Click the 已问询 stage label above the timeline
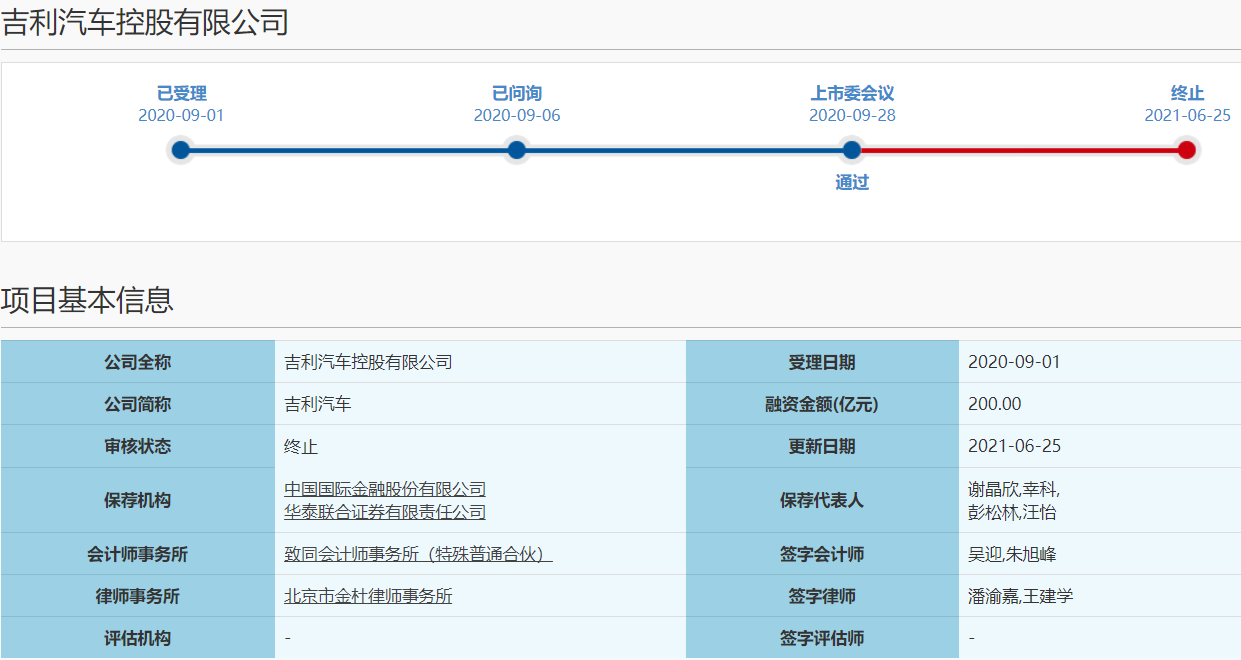The image size is (1241, 660). [517, 93]
